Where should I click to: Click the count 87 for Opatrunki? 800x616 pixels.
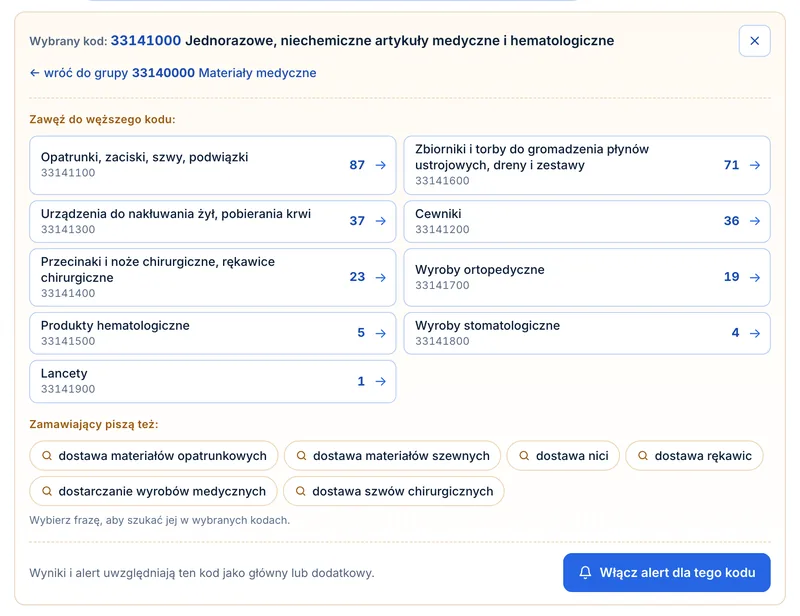click(x=357, y=165)
